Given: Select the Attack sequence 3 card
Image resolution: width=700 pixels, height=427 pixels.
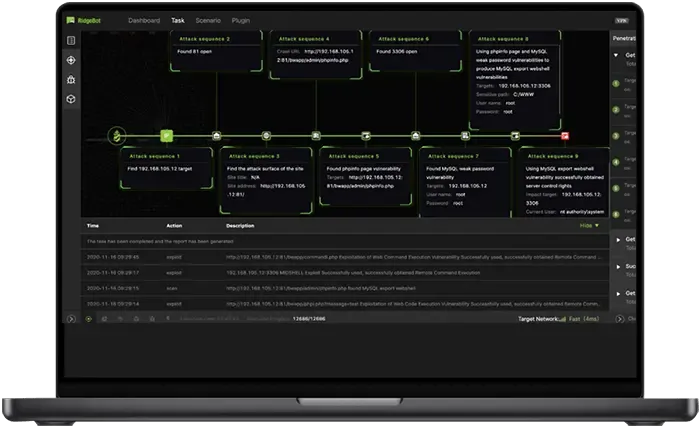Looking at the screenshot, I should click(x=266, y=180).
